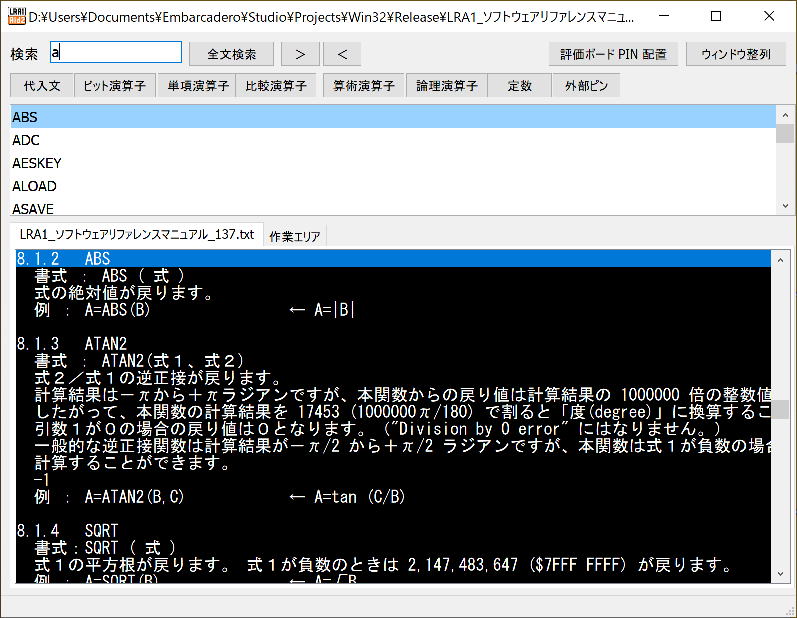This screenshot has width=797, height=618.
Task: Click manual text pane scroll up arrow
Action: coord(780,260)
